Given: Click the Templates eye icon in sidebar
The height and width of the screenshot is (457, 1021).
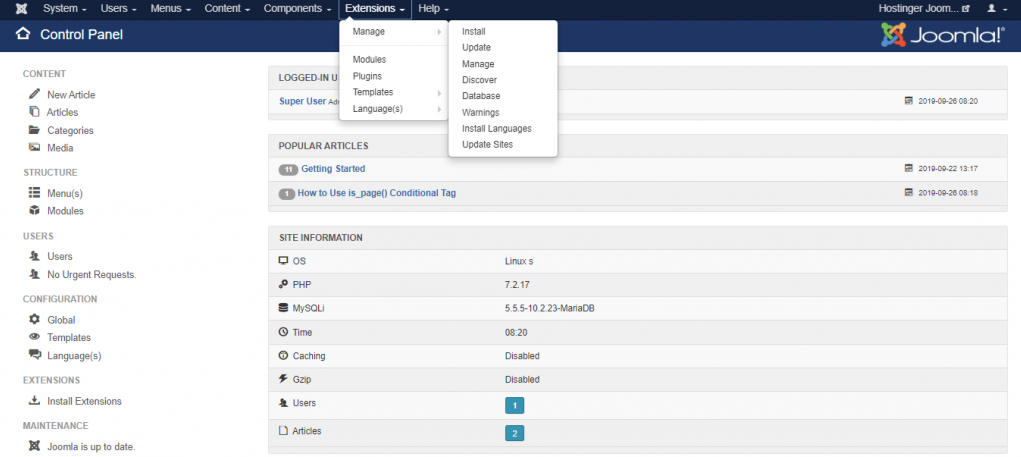Looking at the screenshot, I should tap(35, 337).
